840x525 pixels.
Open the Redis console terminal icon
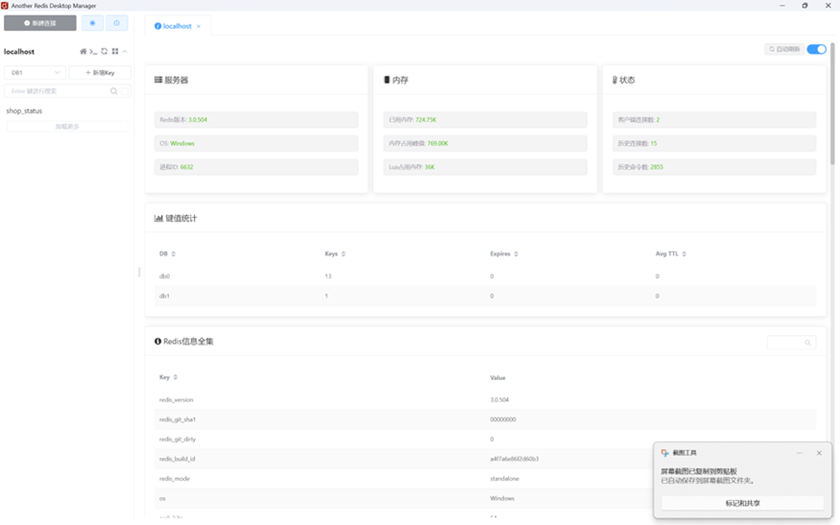click(93, 51)
